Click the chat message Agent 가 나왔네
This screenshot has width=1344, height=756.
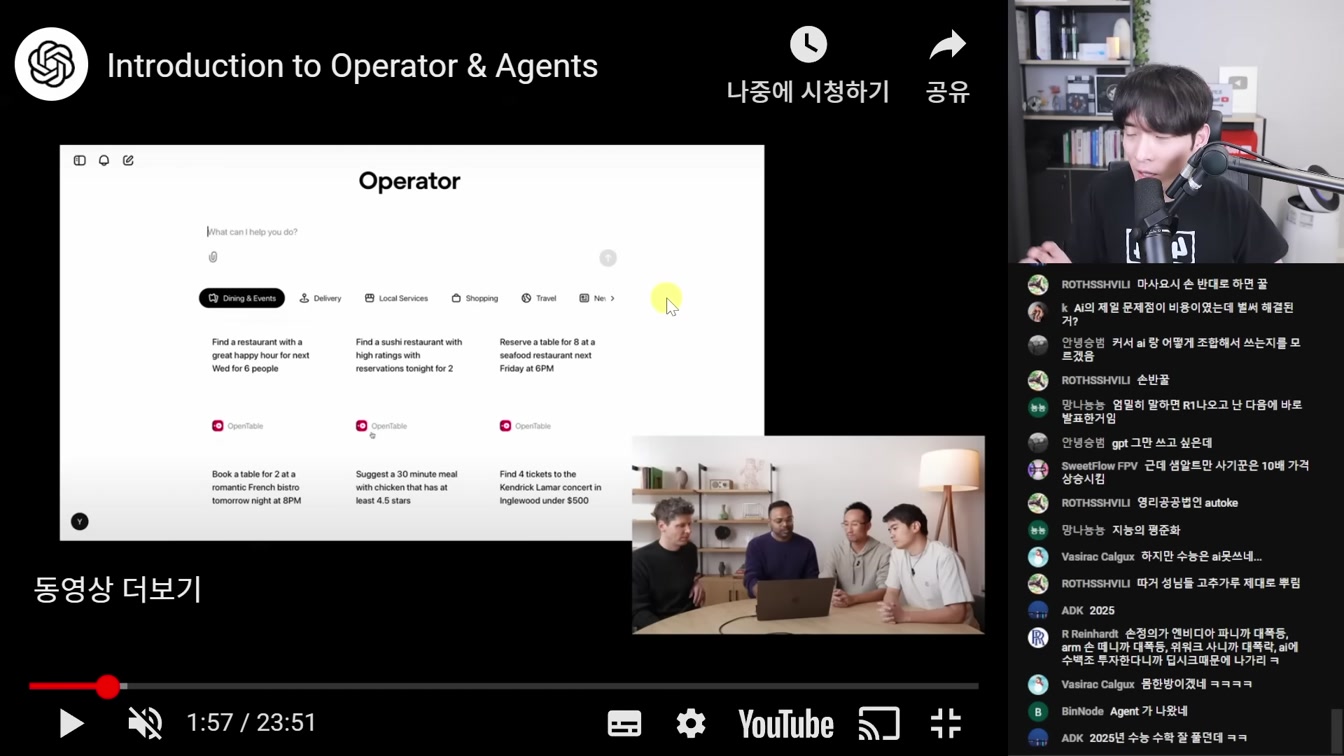coord(1149,711)
